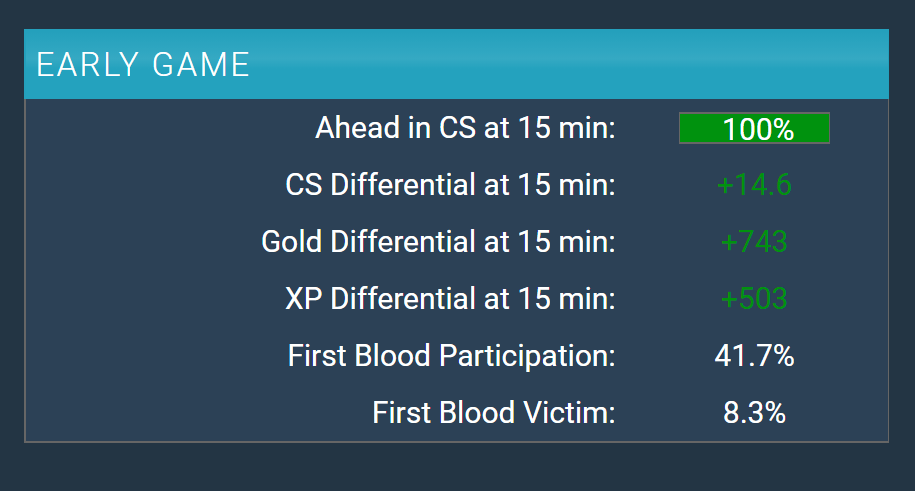Click the CS Differential at 15 min label
Viewport: 915px width, 491px height.
coord(450,185)
